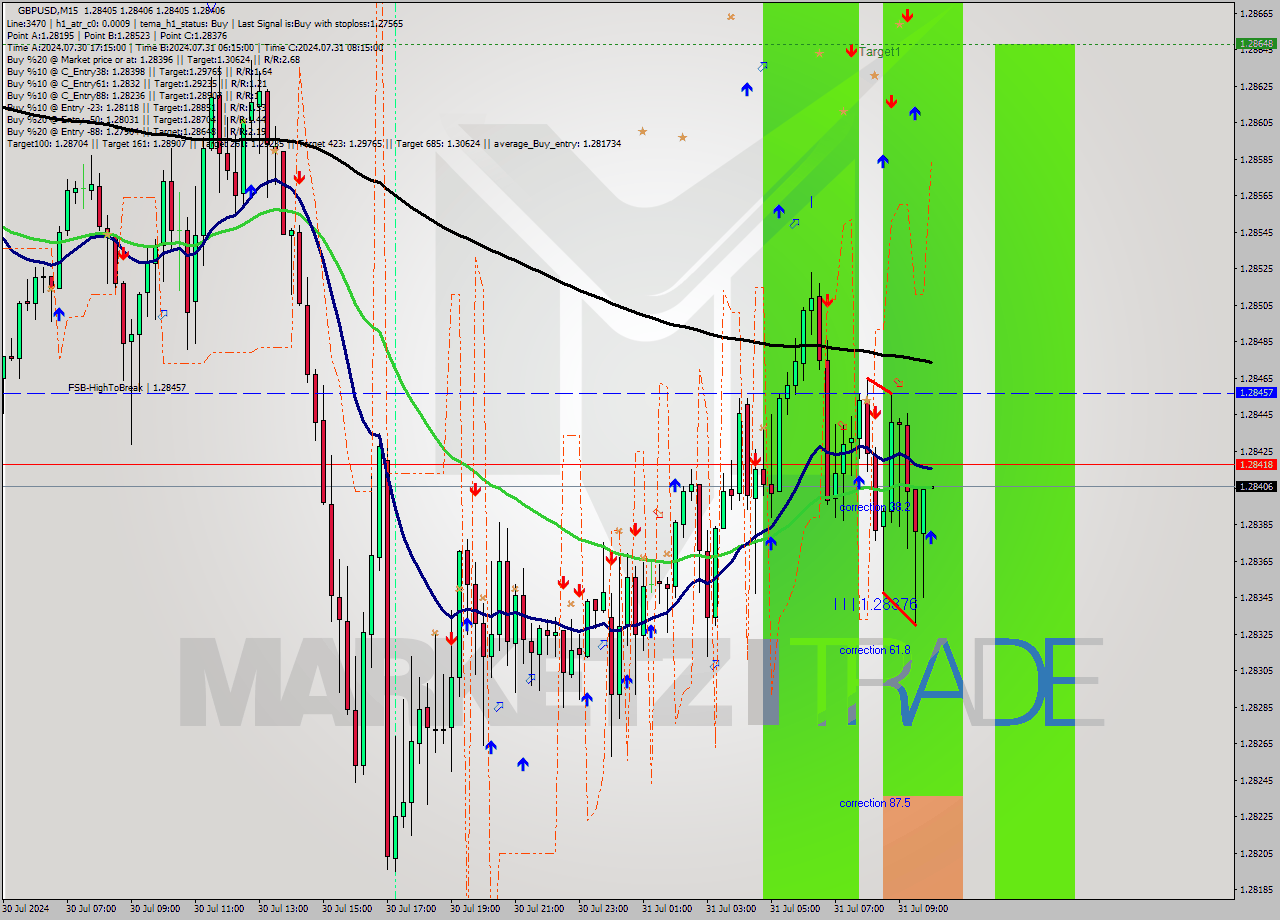Click the 'Target 423: 1.29765' text
Viewport: 1280px width, 920px height.
[x=340, y=143]
